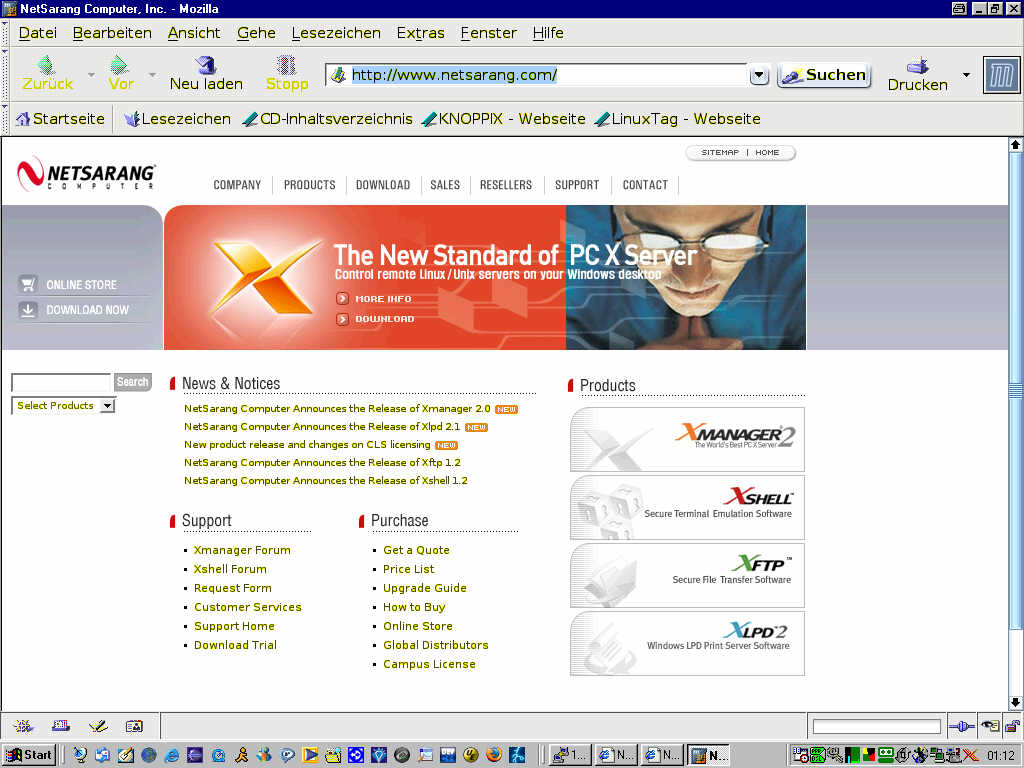Screen dimensions: 1024x768
Task: Open the Download Trial link
Action: coord(235,645)
